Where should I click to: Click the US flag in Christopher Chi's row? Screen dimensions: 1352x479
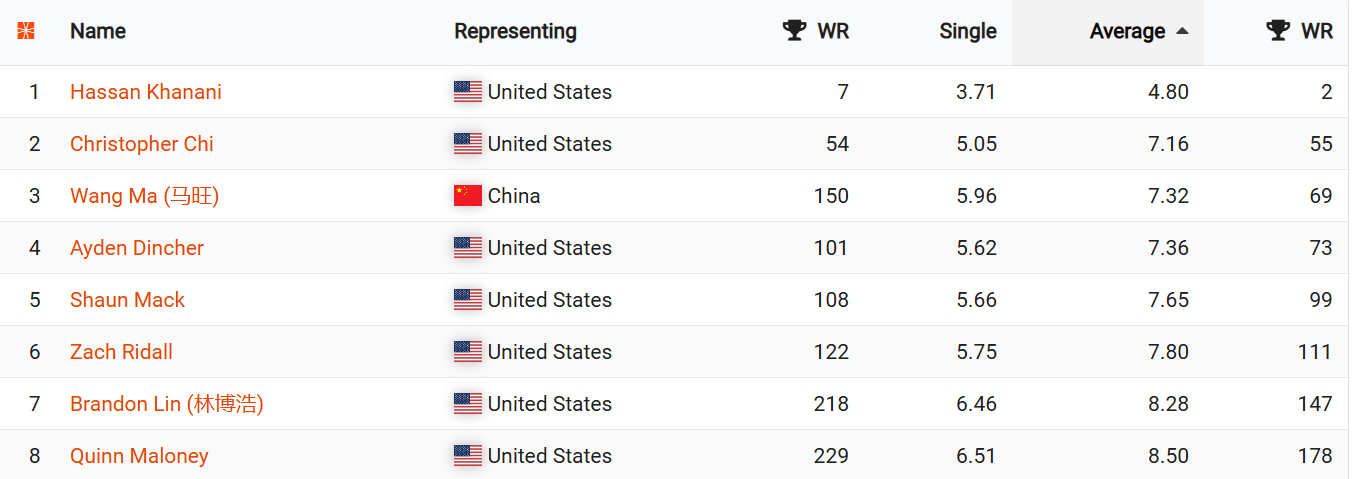(468, 144)
